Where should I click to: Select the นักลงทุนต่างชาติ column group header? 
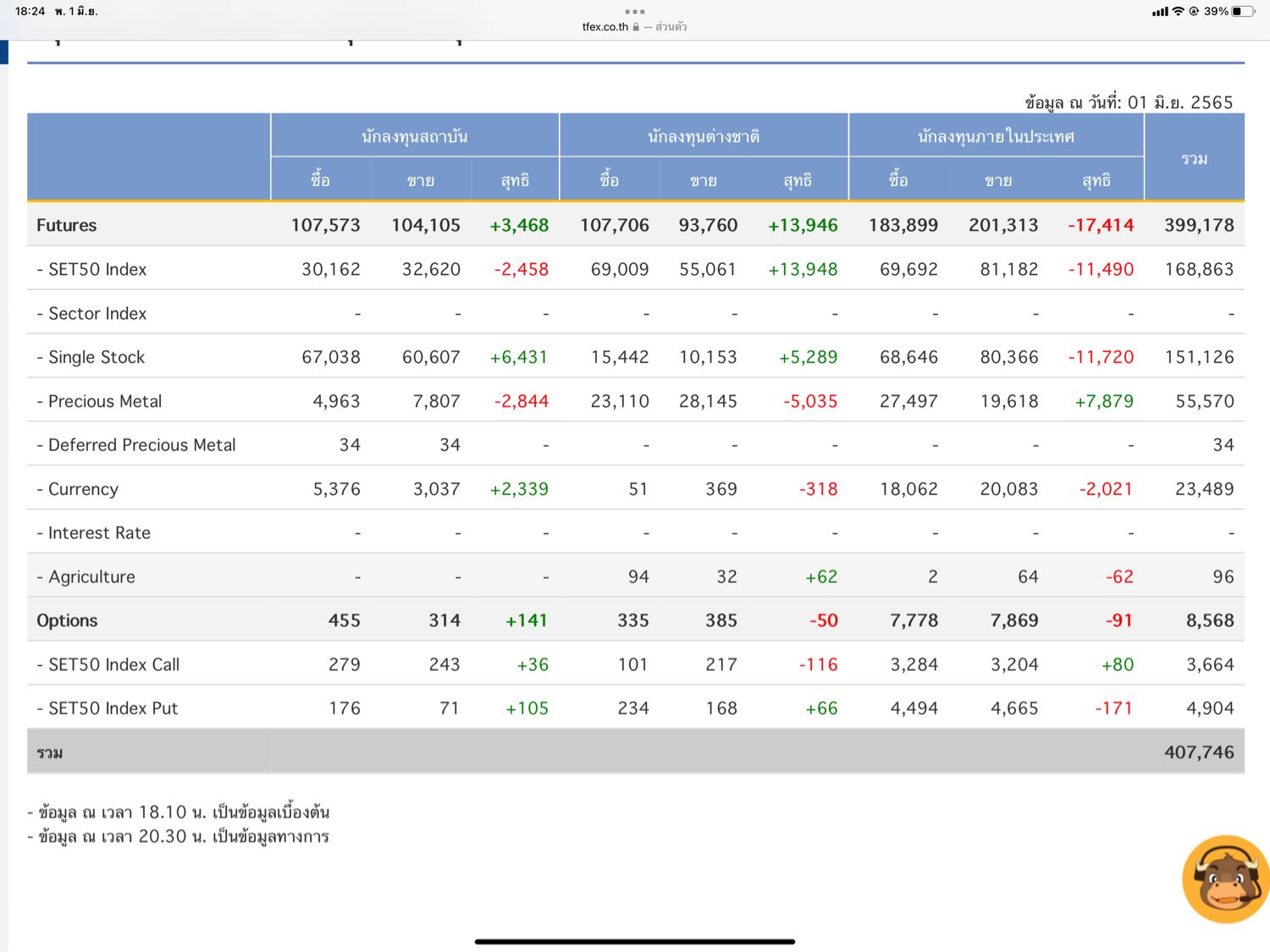pos(703,136)
